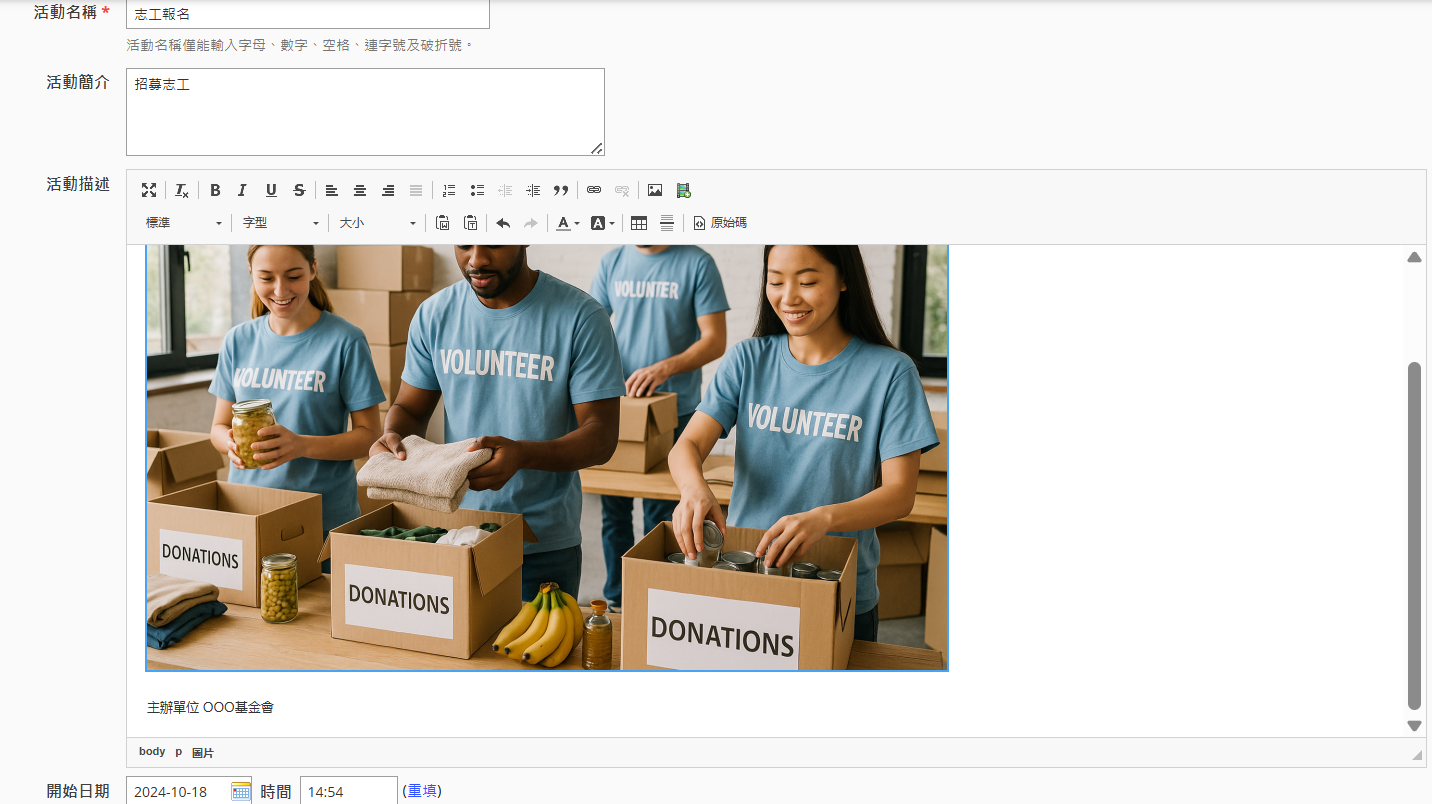Click the decrease indent icon
This screenshot has width=1432, height=804.
505,190
